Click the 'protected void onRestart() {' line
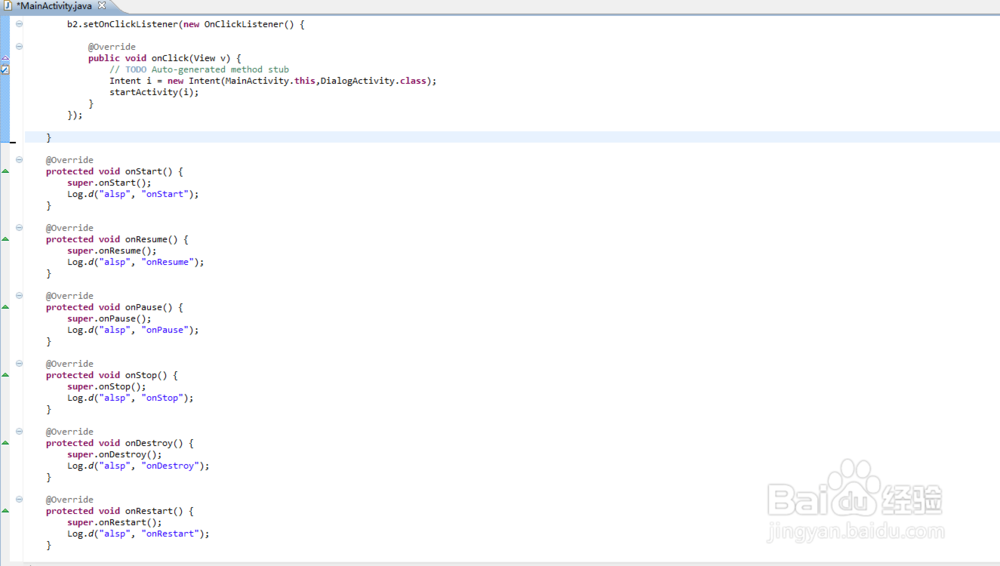Screen dimensions: 1000x566 (x=119, y=511)
